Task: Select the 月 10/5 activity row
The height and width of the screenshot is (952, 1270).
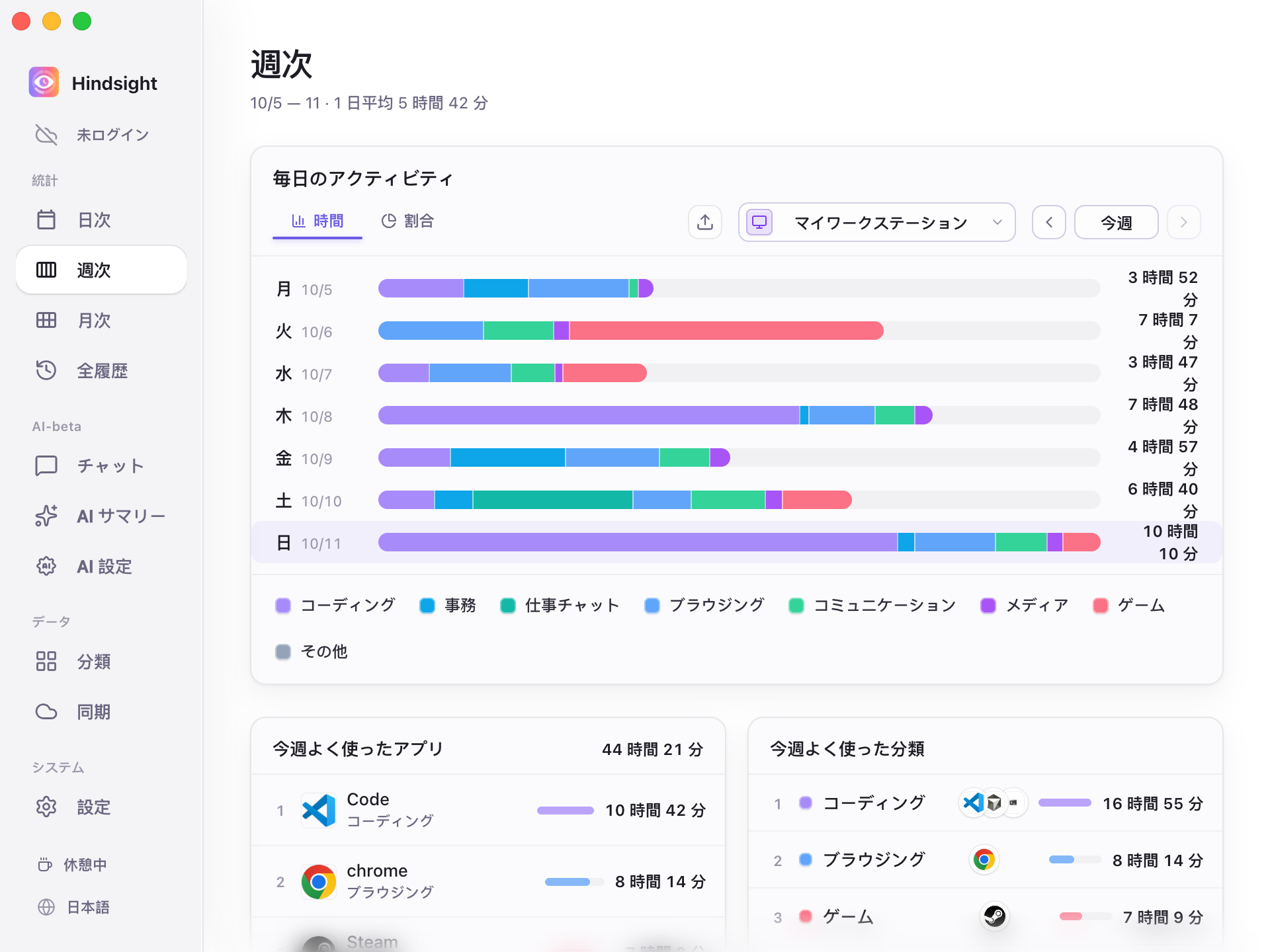Action: (737, 289)
